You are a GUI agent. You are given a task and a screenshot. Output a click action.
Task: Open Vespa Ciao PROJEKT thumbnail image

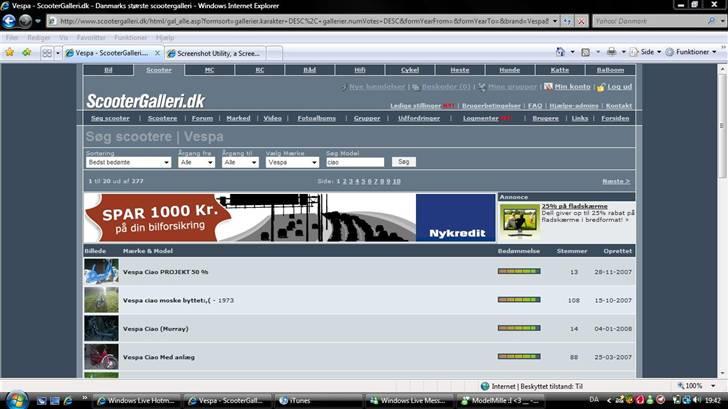101,271
